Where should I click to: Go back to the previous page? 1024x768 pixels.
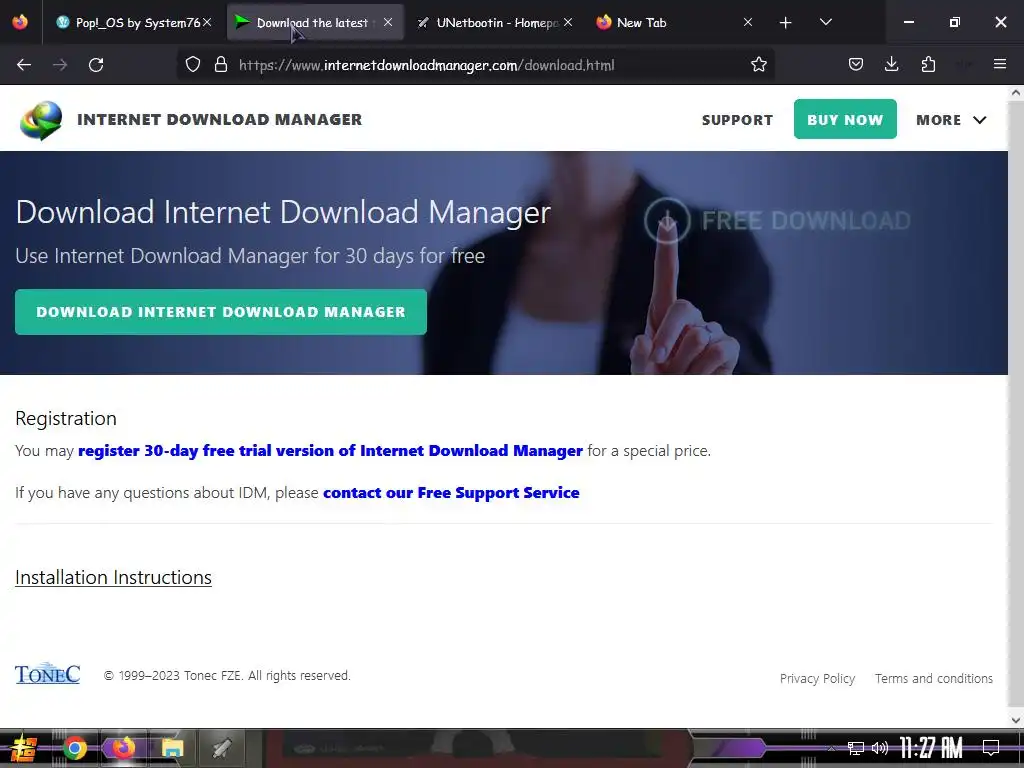24,65
